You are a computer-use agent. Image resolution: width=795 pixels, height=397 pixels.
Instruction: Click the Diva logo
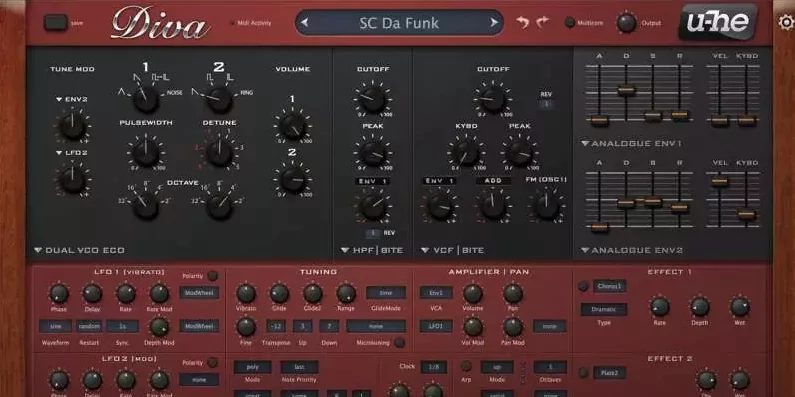pos(161,23)
